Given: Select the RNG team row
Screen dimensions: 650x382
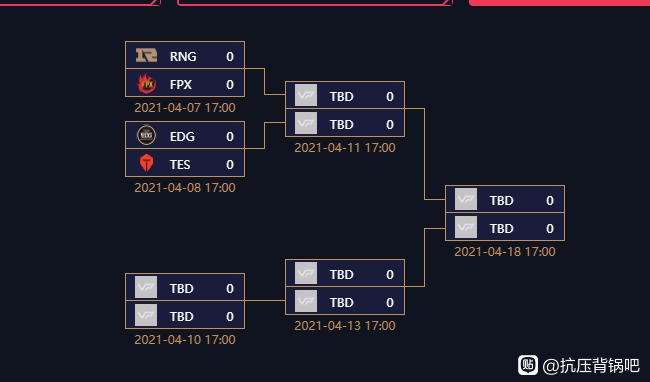Looking at the screenshot, I should [185, 55].
